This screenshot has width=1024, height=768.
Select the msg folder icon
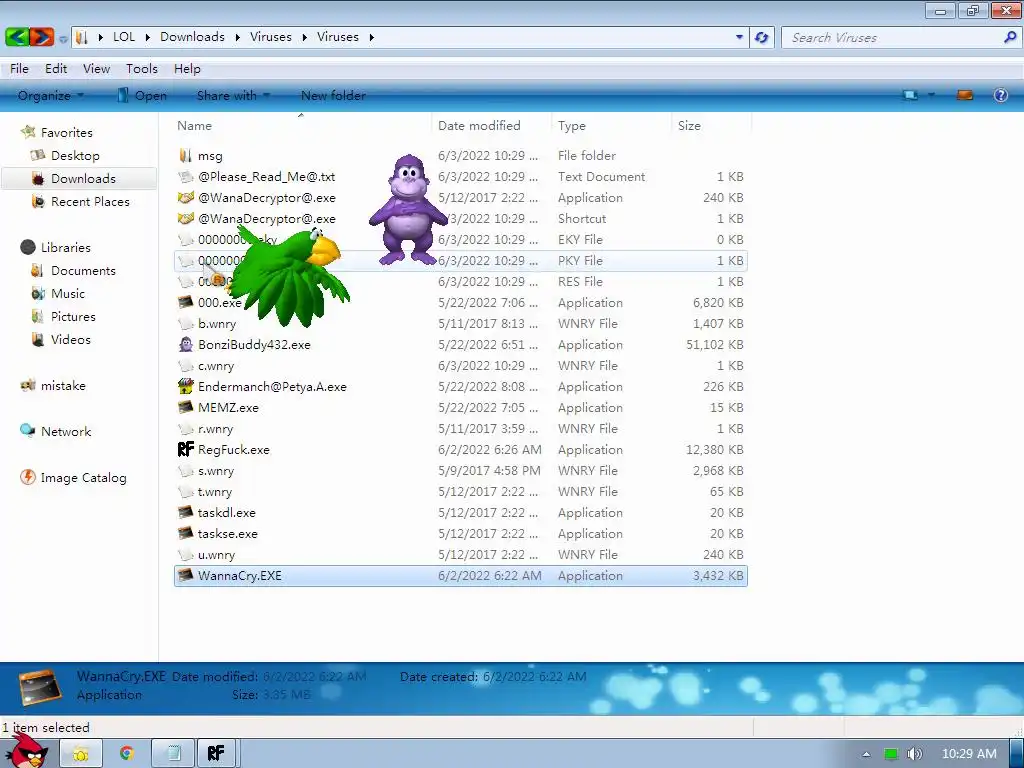185,155
